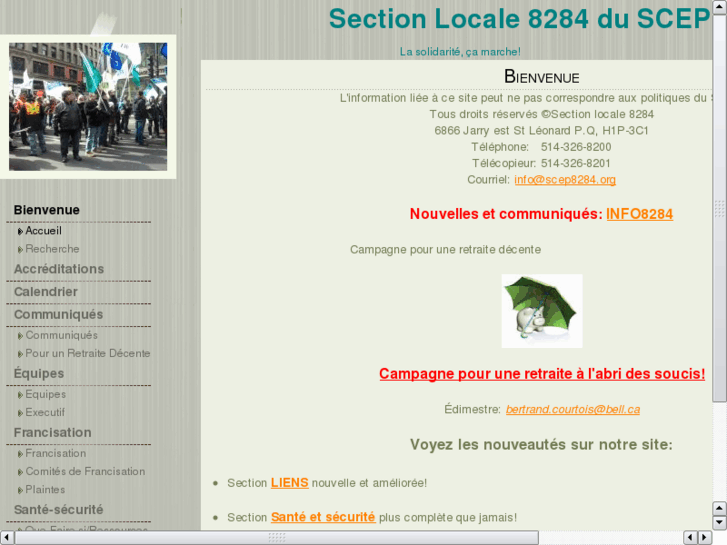Click the fax number 514-326-8201
Viewport: 727px width, 545px height.
pos(575,163)
